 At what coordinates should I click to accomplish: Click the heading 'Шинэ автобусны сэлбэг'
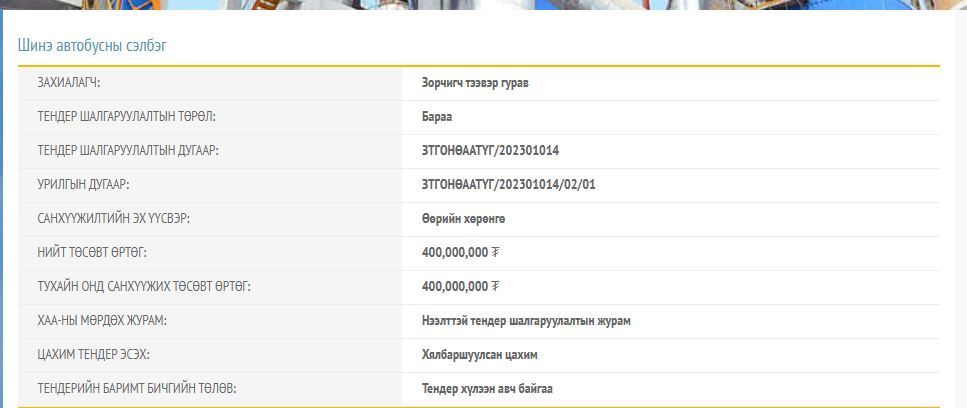(x=92, y=46)
